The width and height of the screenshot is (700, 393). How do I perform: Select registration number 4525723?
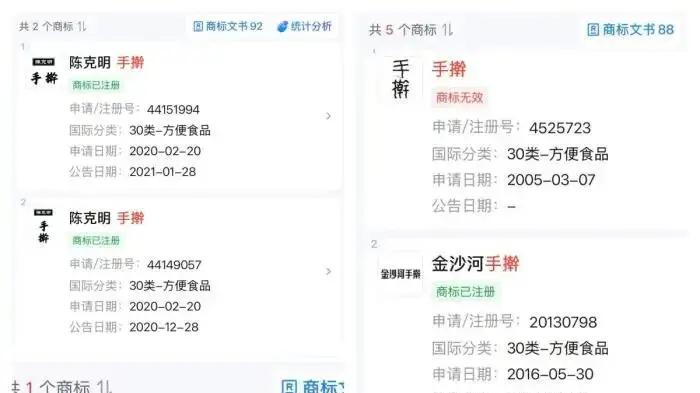(560, 128)
